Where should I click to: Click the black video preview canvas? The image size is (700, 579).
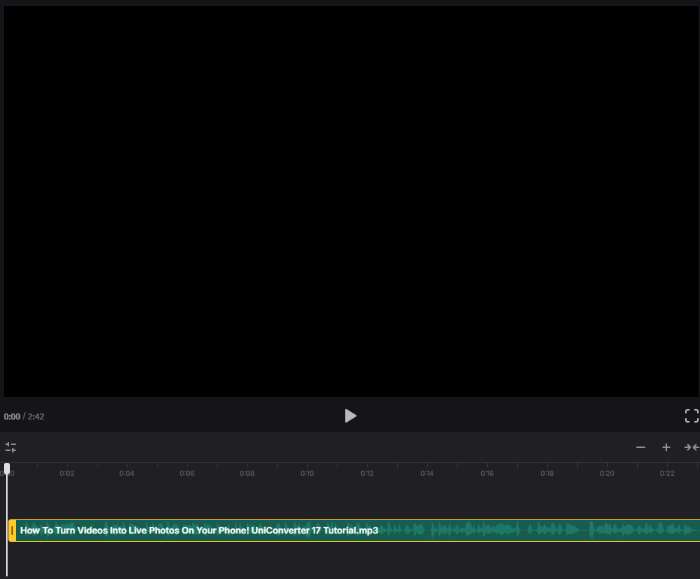click(x=350, y=200)
